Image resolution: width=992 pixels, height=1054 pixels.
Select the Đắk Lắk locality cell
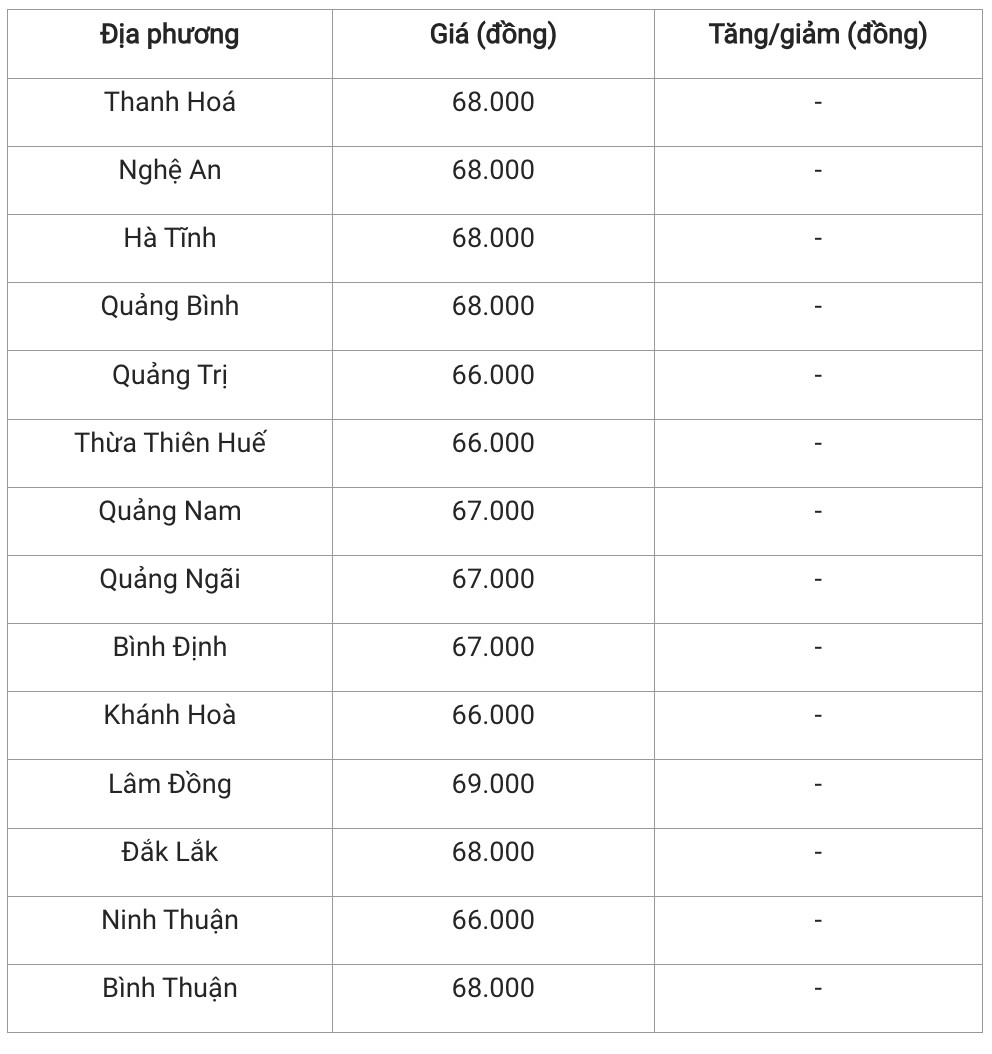(170, 852)
